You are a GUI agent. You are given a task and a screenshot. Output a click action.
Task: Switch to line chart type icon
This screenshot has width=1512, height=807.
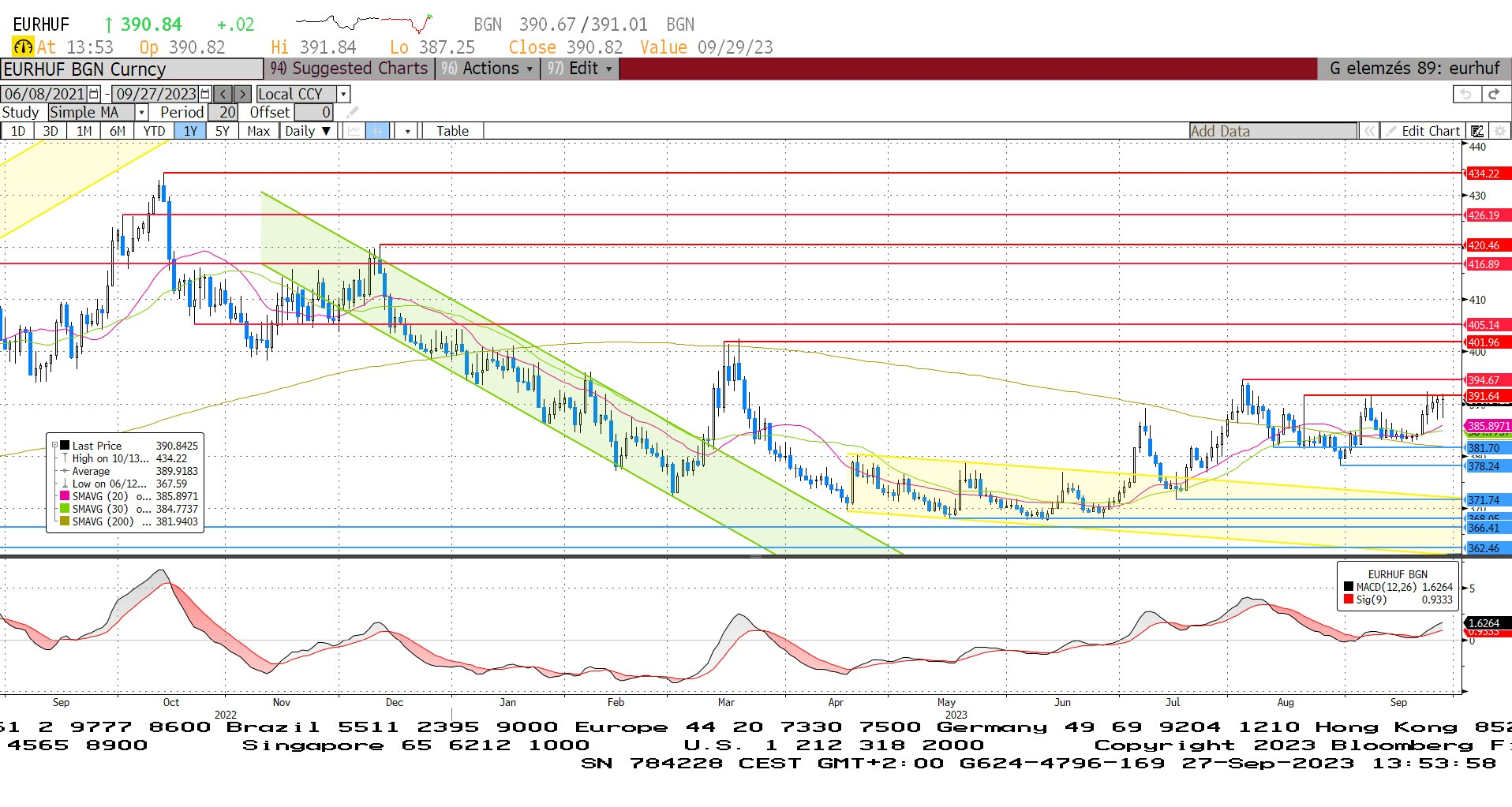(x=354, y=131)
